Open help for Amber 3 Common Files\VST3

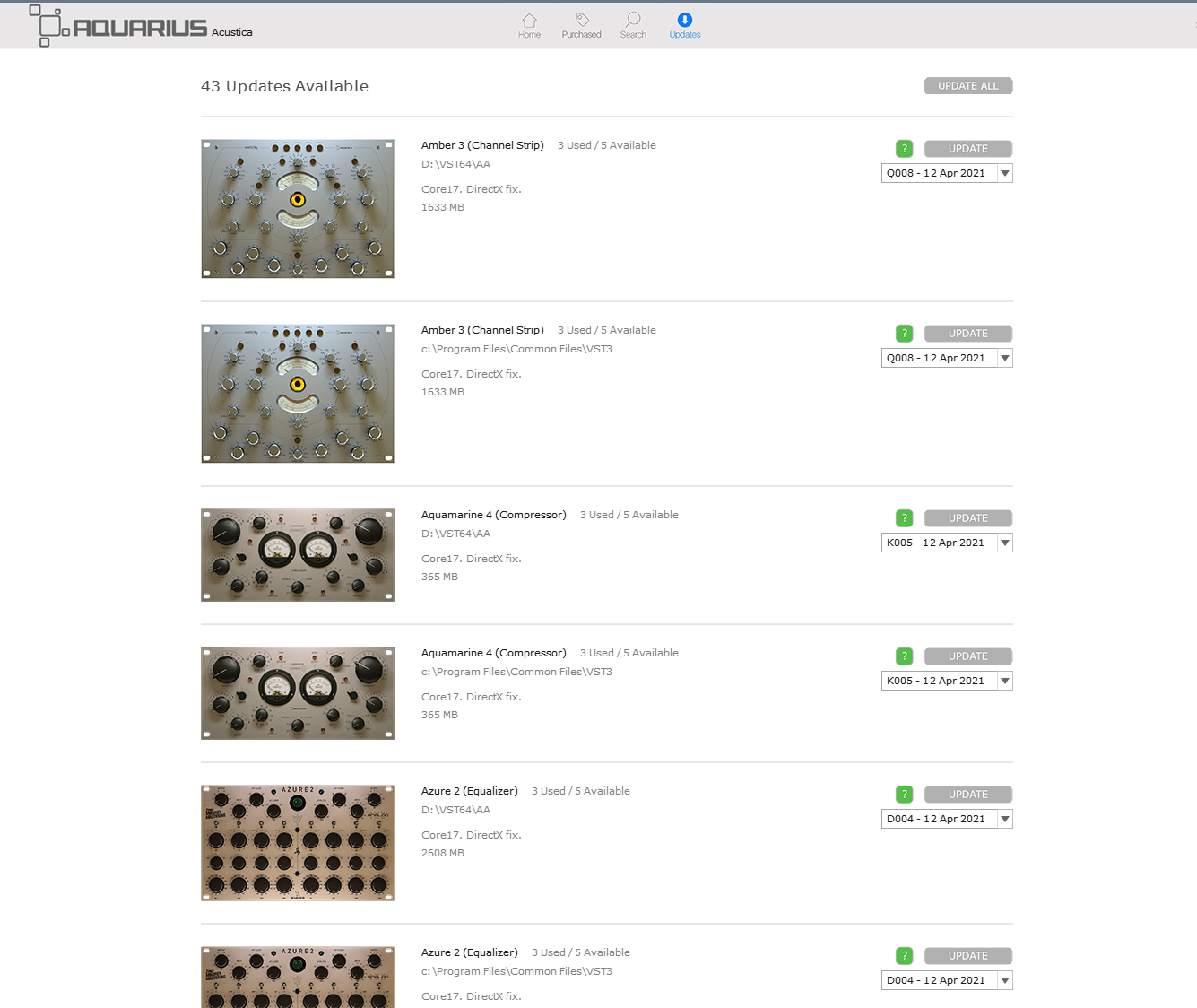pyautogui.click(x=905, y=334)
